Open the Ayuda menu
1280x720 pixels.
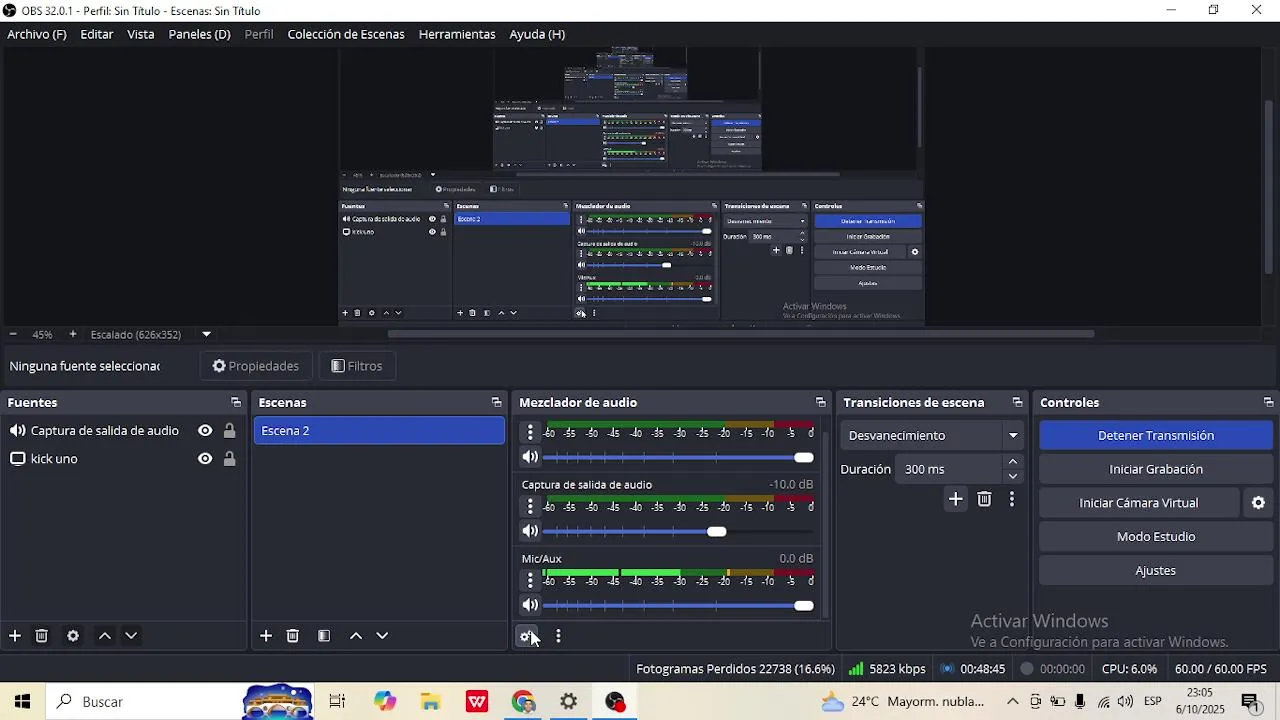(x=537, y=34)
